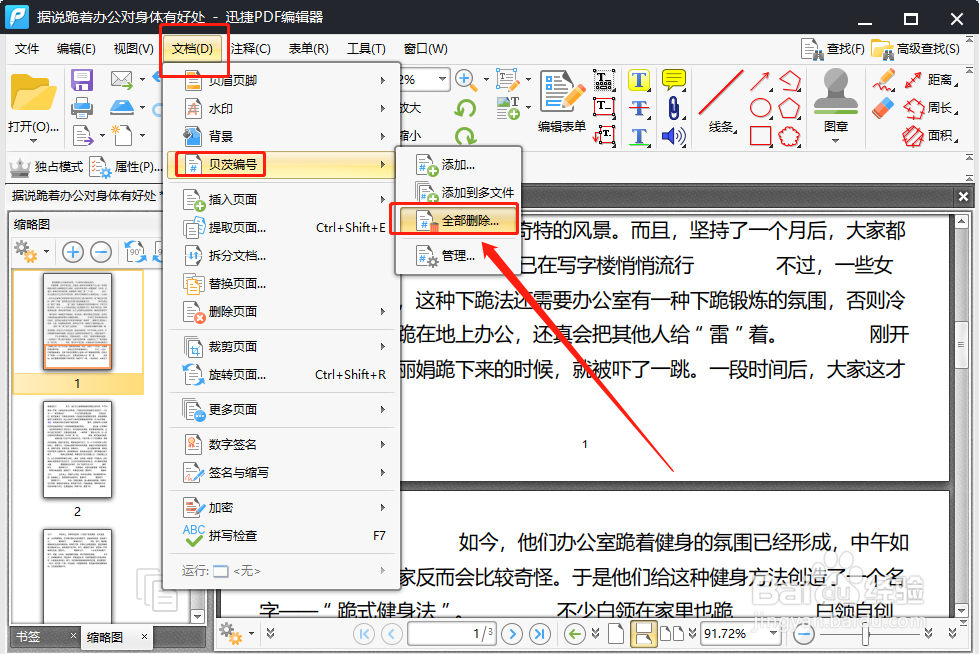Select the rectangle drawing tool
Viewport: 979px width, 654px height.
point(760,136)
